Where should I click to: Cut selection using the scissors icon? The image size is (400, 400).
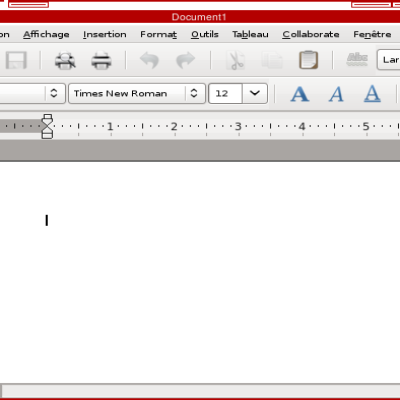pyautogui.click(x=236, y=60)
